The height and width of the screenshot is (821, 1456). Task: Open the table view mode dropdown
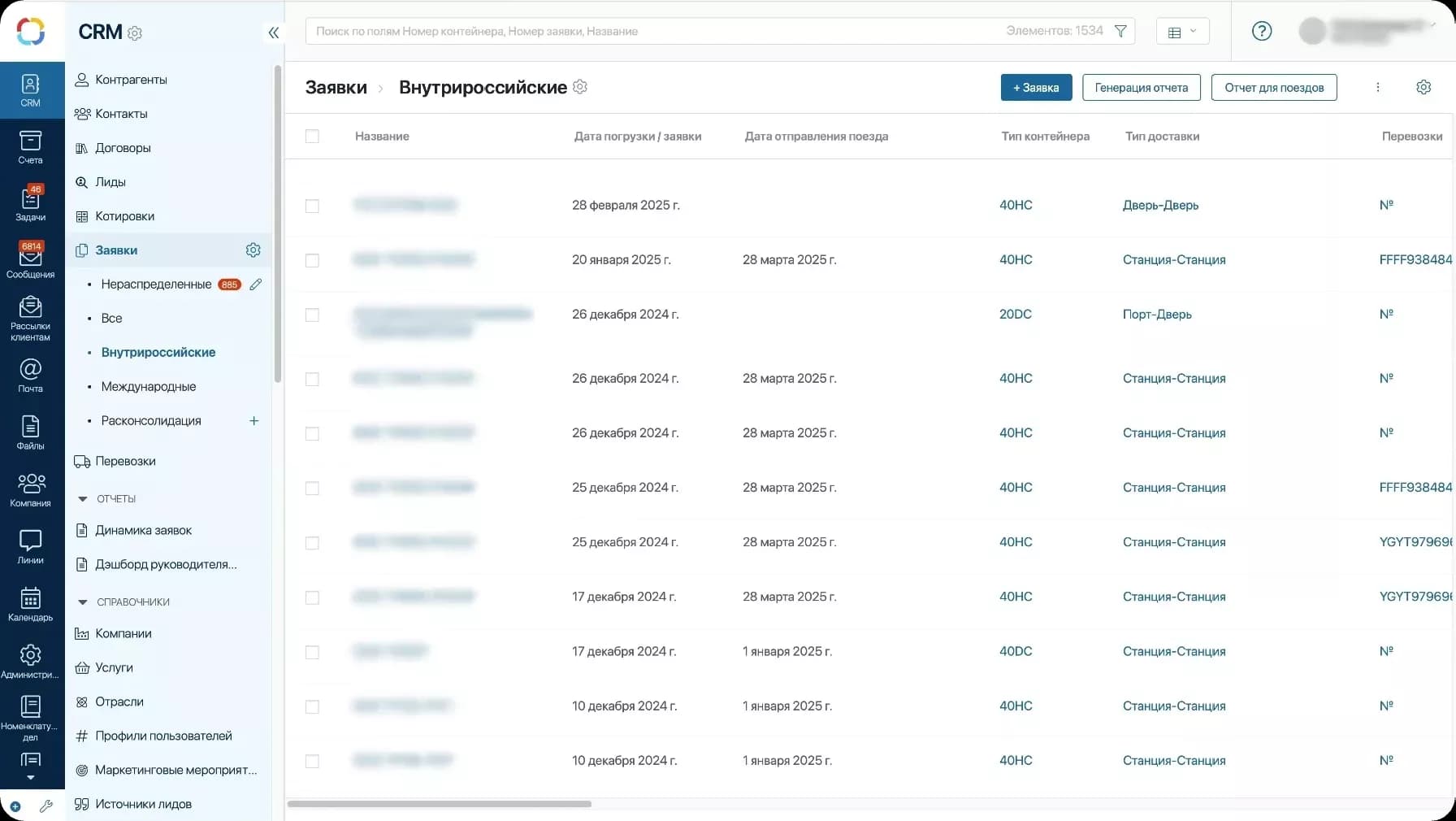[x=1182, y=32]
